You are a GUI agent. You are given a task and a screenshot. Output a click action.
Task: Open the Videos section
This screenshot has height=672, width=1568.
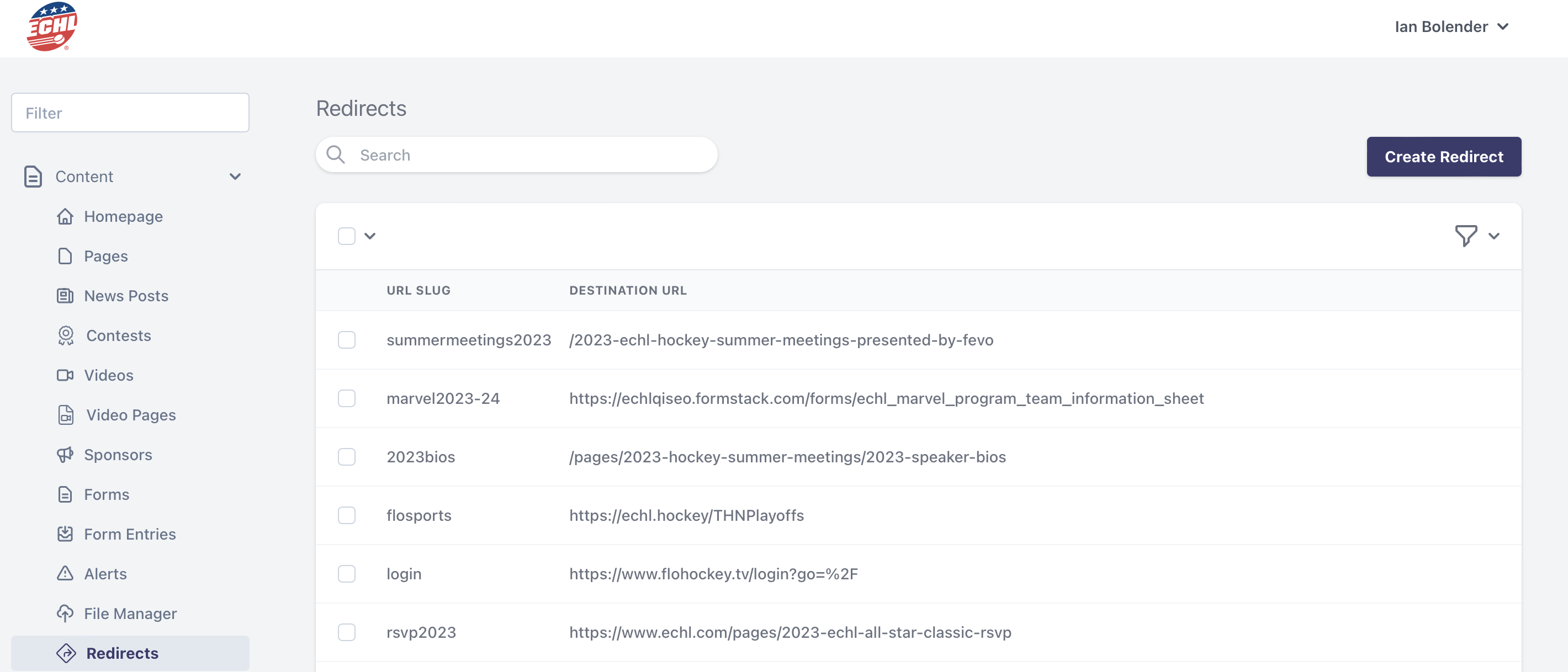[108, 375]
